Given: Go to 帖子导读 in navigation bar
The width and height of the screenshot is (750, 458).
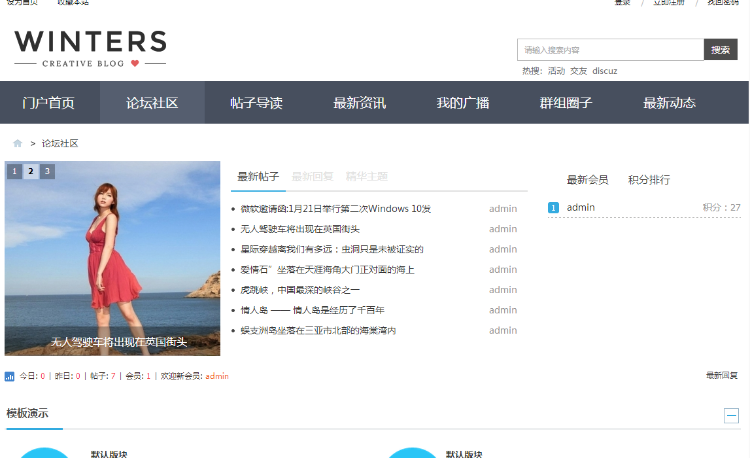Looking at the screenshot, I should point(256,103).
